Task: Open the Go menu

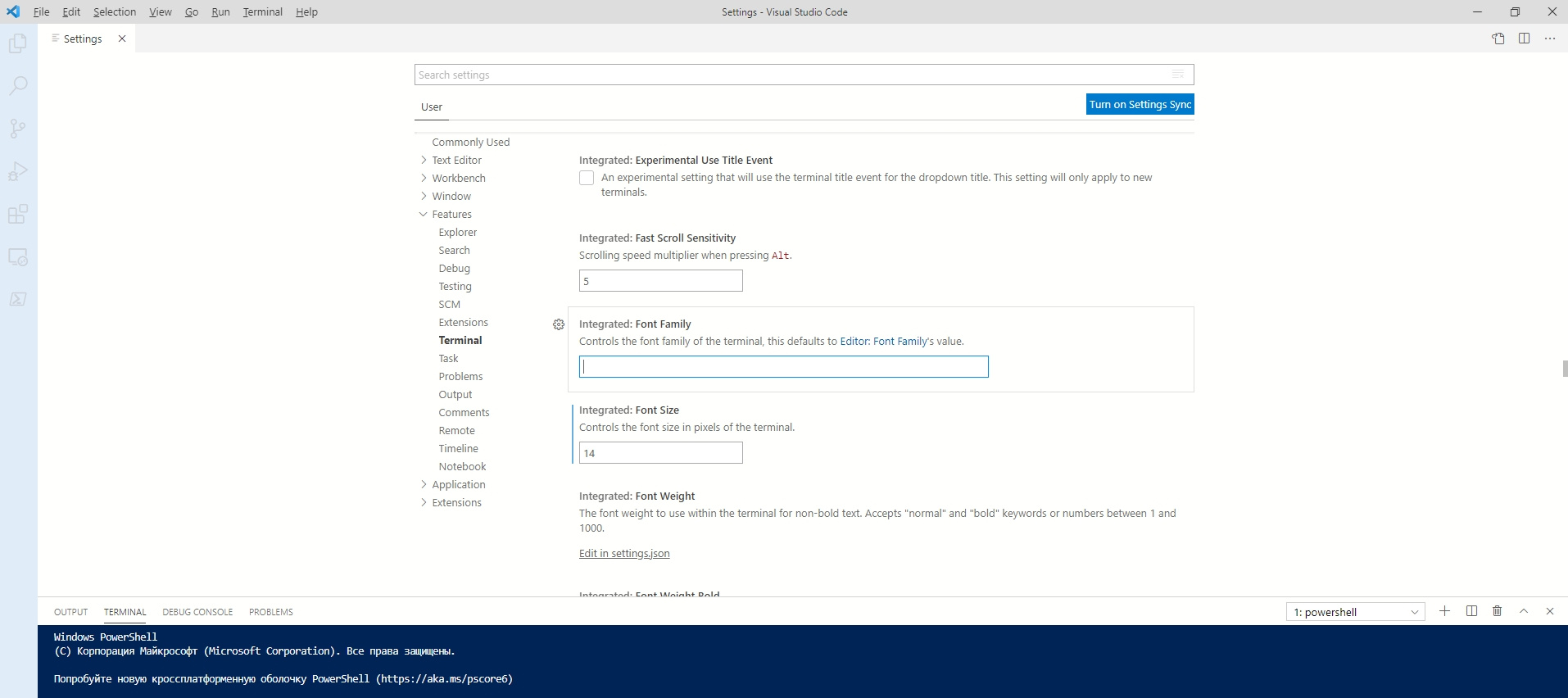Action: coord(192,11)
